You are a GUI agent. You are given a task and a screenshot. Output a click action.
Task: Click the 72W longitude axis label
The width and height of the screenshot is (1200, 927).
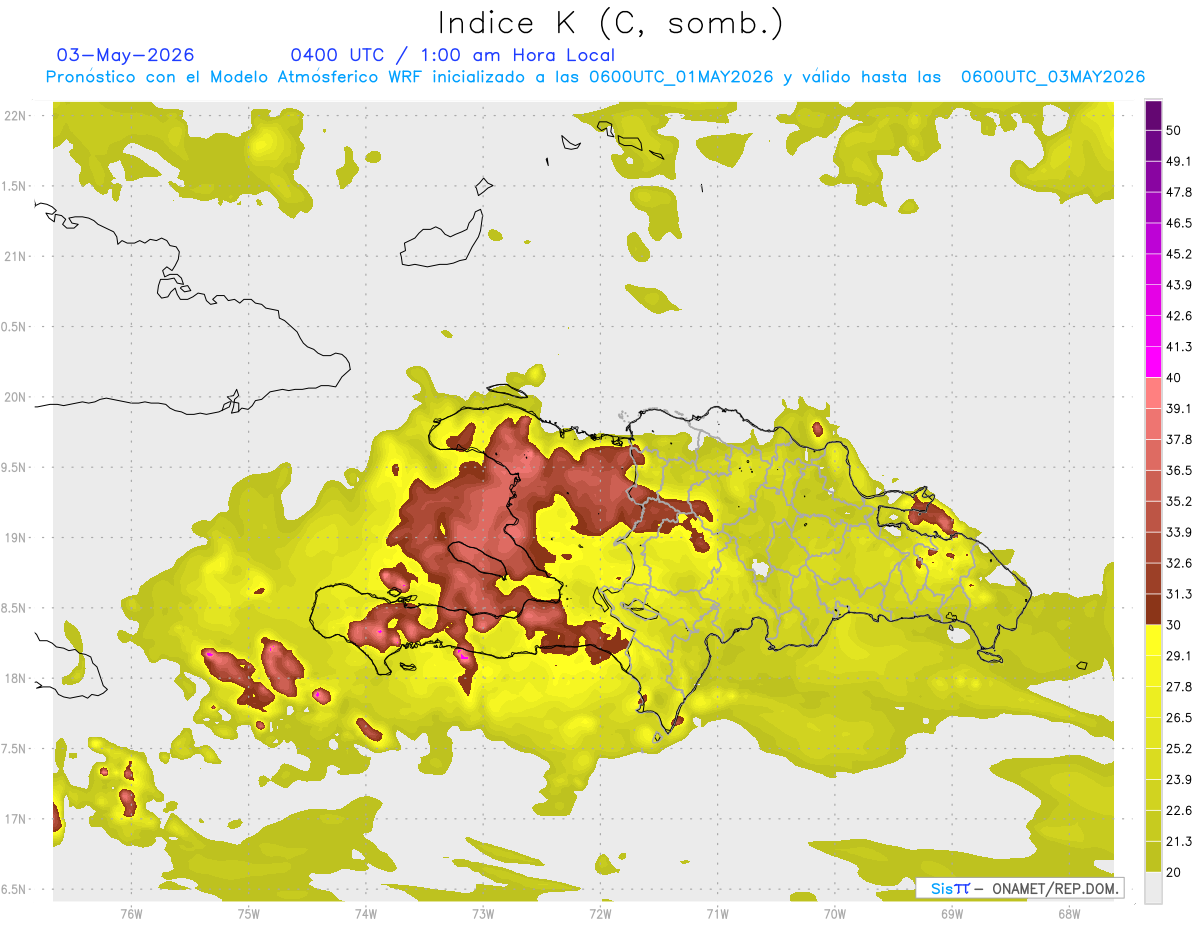click(x=600, y=913)
